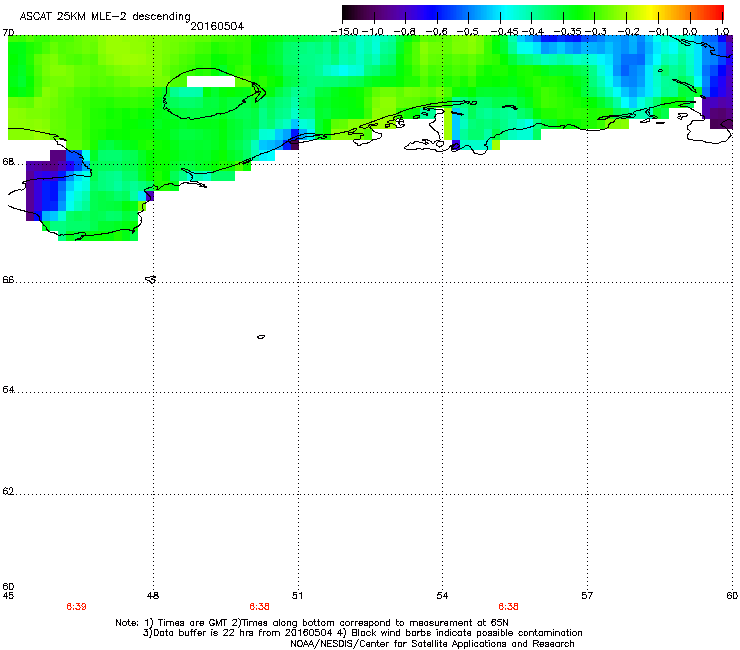The width and height of the screenshot is (740, 650).
Task: Click the latitude '62' axis label
Action: [x=8, y=491]
